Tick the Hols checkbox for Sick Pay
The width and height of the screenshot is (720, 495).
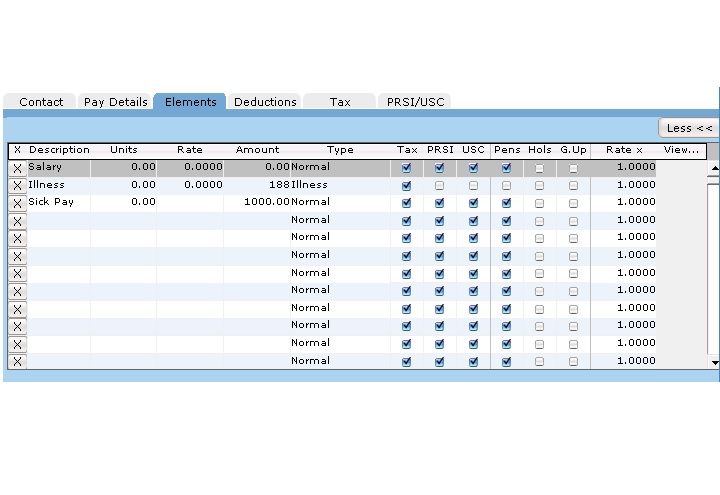click(539, 203)
